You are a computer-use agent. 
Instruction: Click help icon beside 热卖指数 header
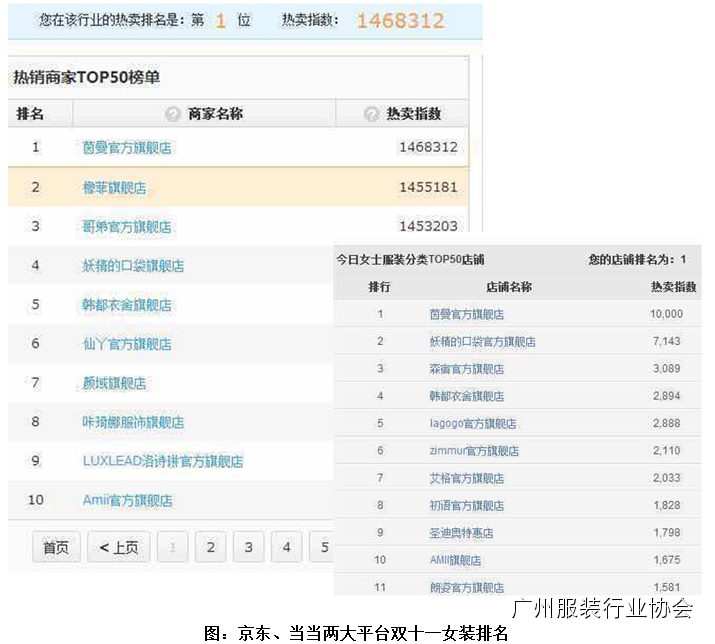point(371,114)
